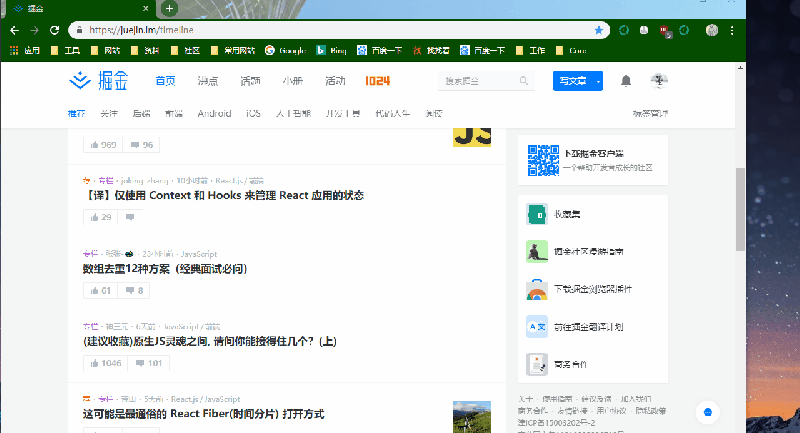Open the 96 comments button
The height and width of the screenshot is (433, 800).
click(141, 145)
